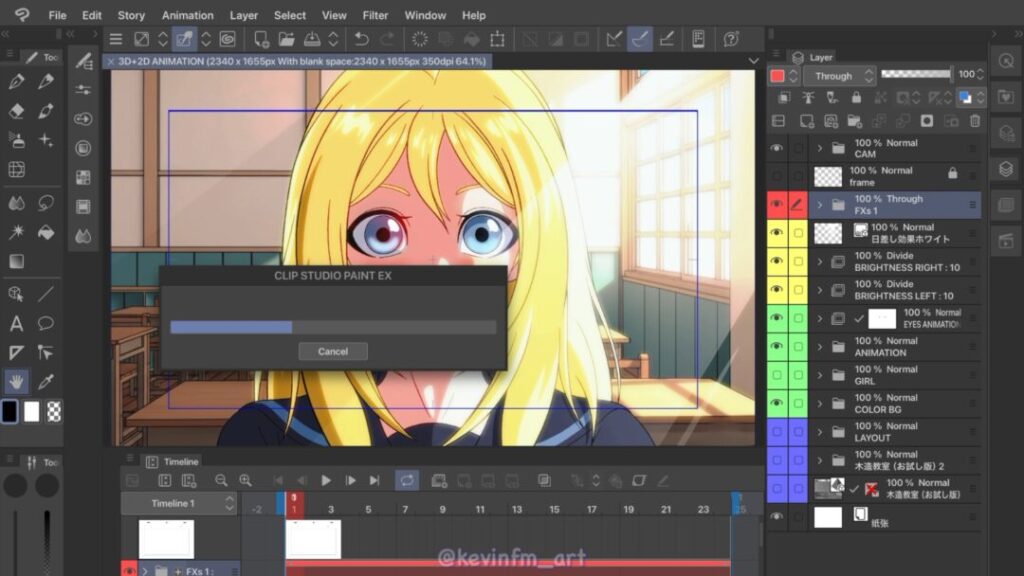Image resolution: width=1024 pixels, height=576 pixels.
Task: Click the layer mask icon
Action: [927, 121]
